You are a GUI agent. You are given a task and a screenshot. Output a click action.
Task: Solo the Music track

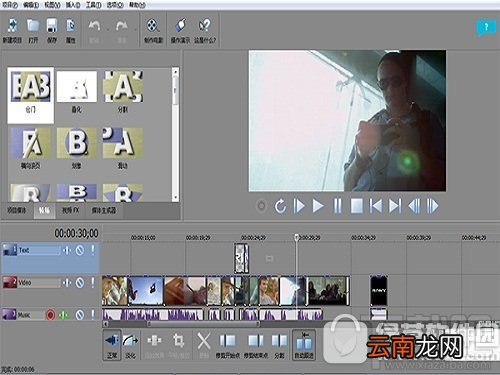click(x=93, y=315)
